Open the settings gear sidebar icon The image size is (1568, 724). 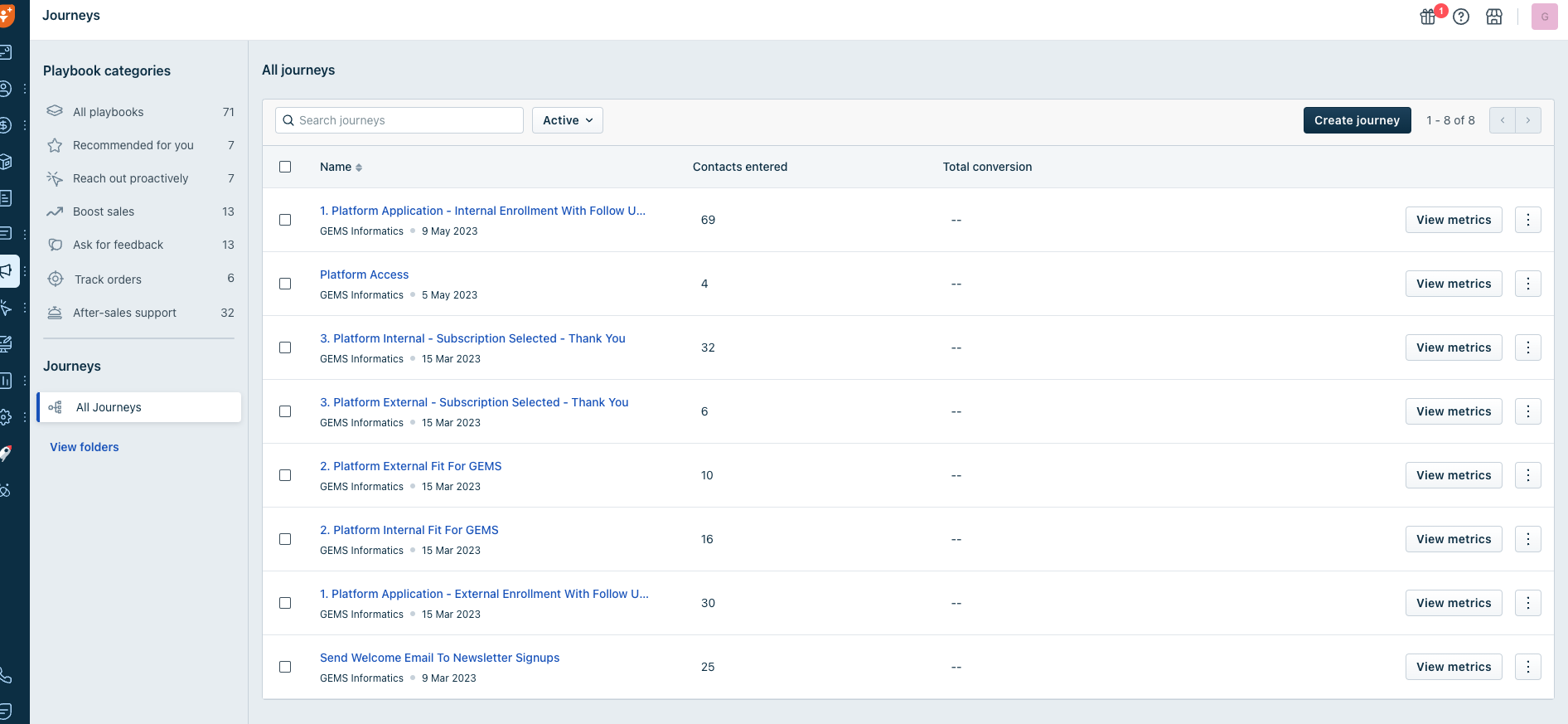pyautogui.click(x=7, y=417)
